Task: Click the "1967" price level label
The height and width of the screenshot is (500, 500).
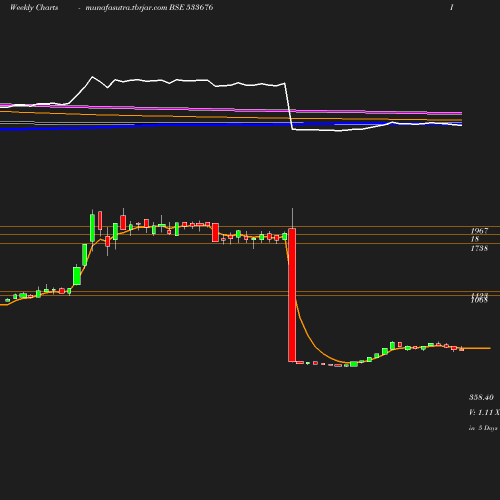Action: (x=479, y=231)
